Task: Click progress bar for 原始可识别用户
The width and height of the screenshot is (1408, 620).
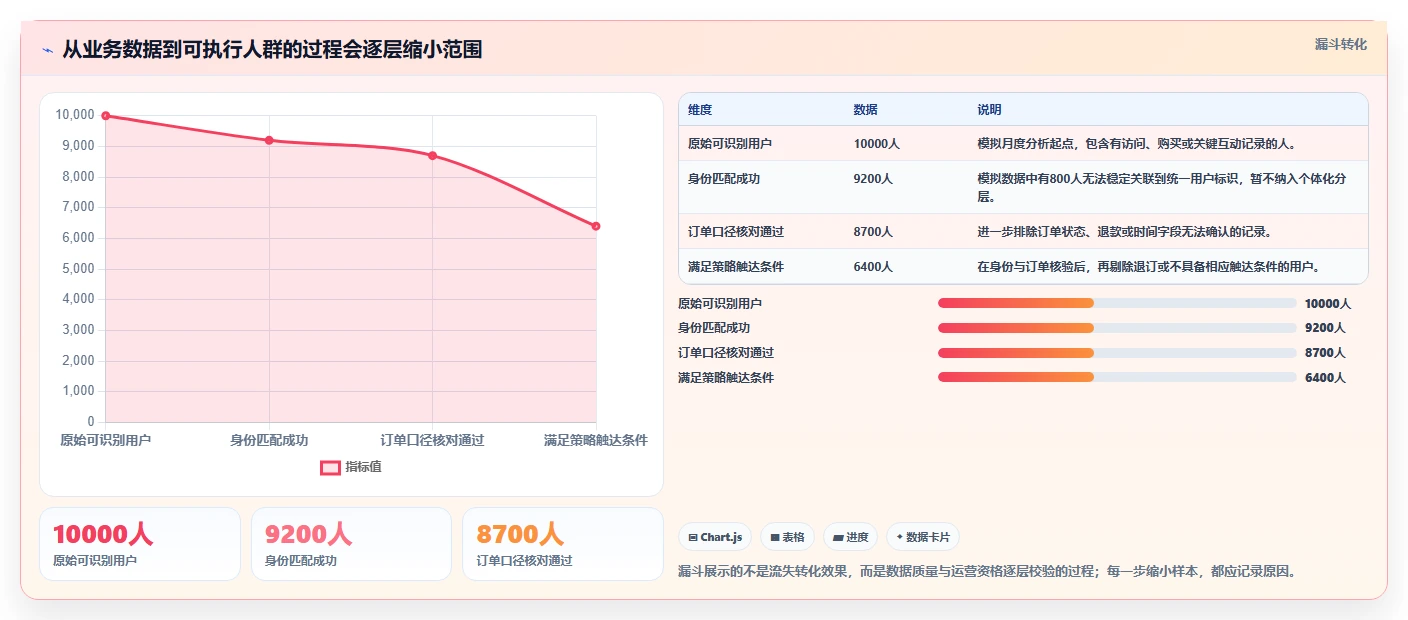Action: [1117, 303]
